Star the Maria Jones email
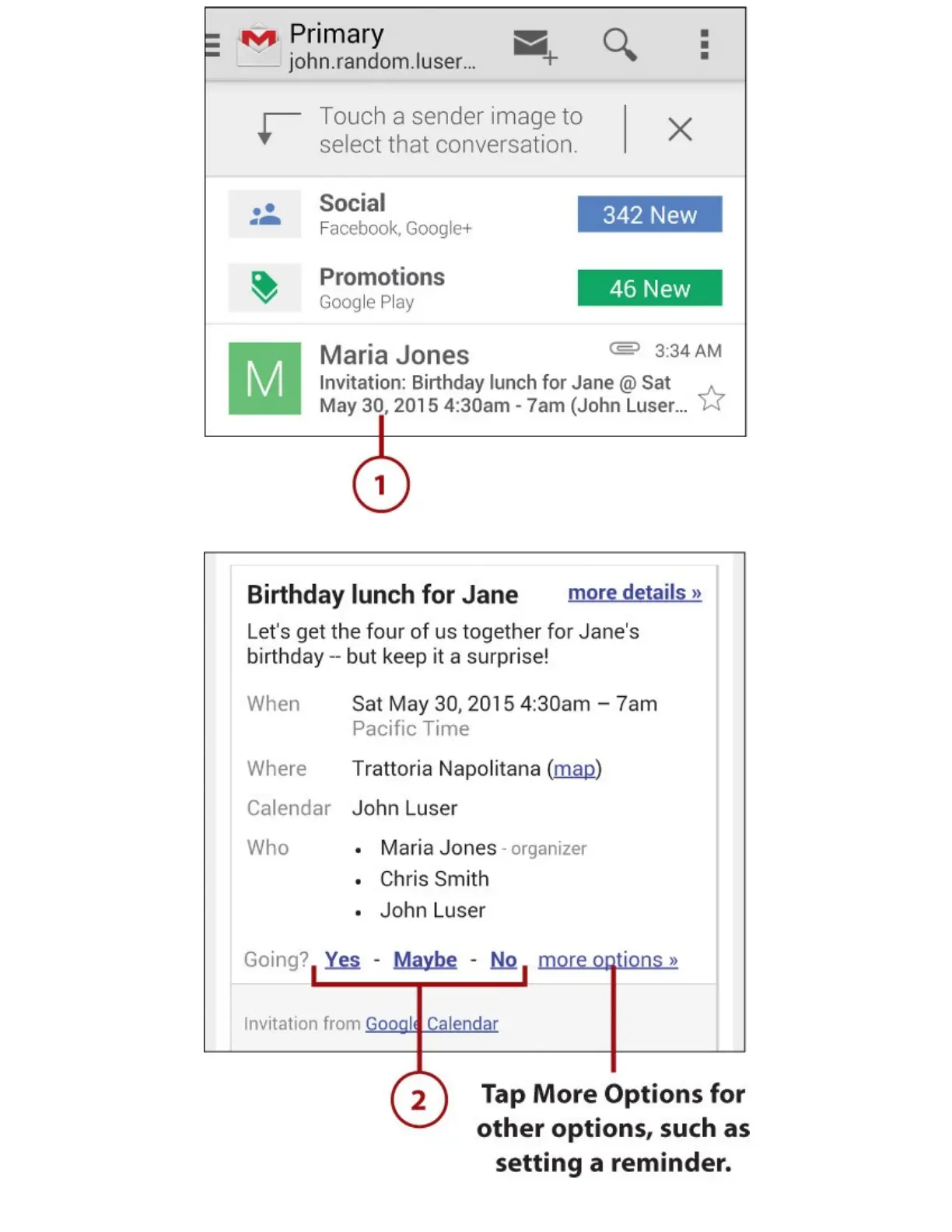This screenshot has width=952, height=1232. point(711,398)
